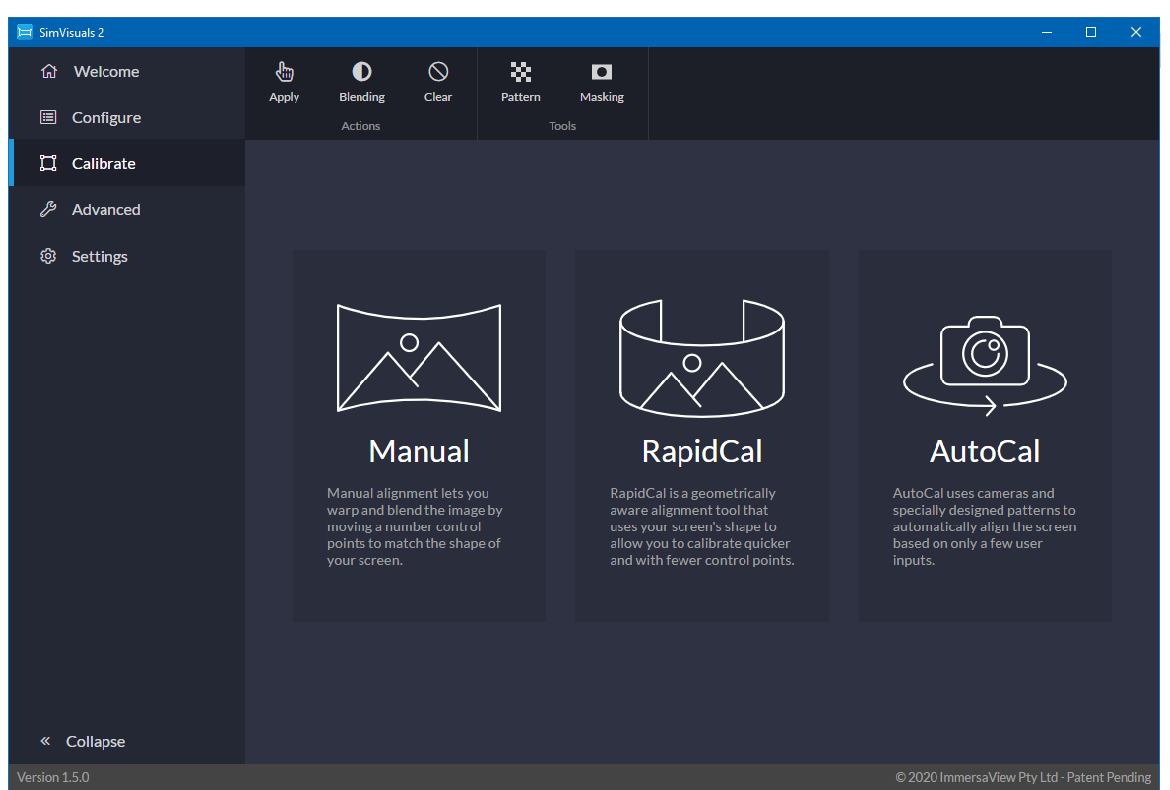Click the Tools group label

[x=563, y=126]
